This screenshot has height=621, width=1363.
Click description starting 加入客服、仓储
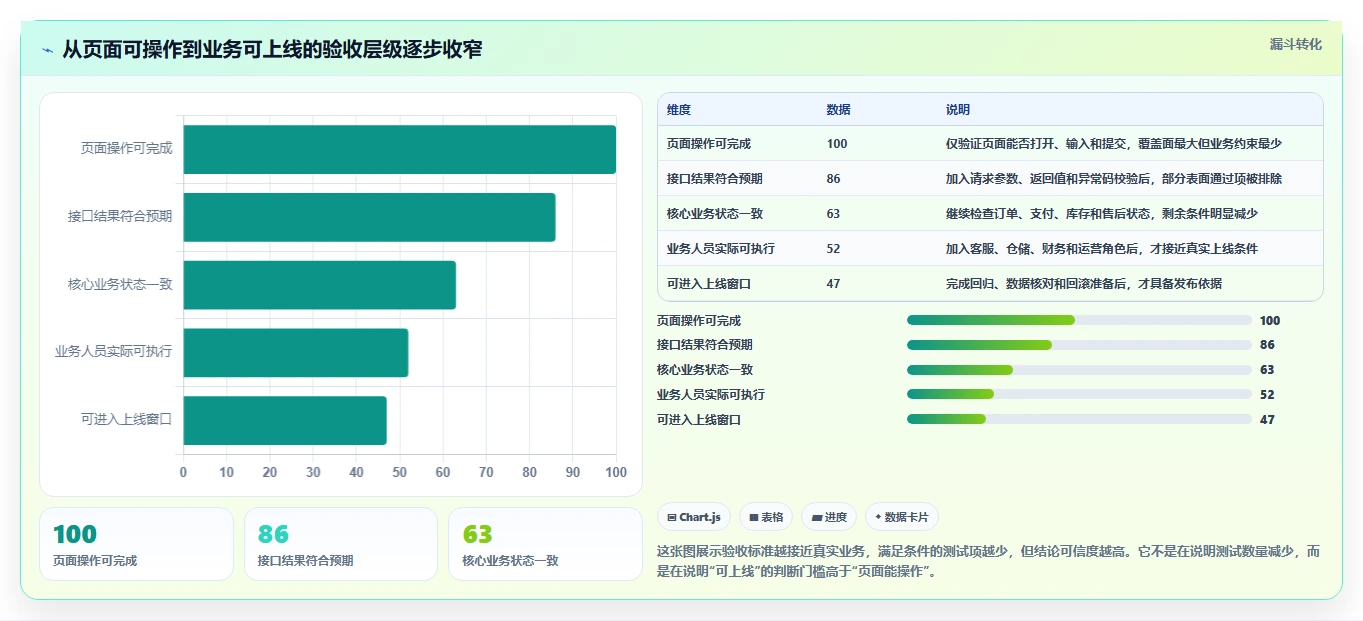[1102, 249]
